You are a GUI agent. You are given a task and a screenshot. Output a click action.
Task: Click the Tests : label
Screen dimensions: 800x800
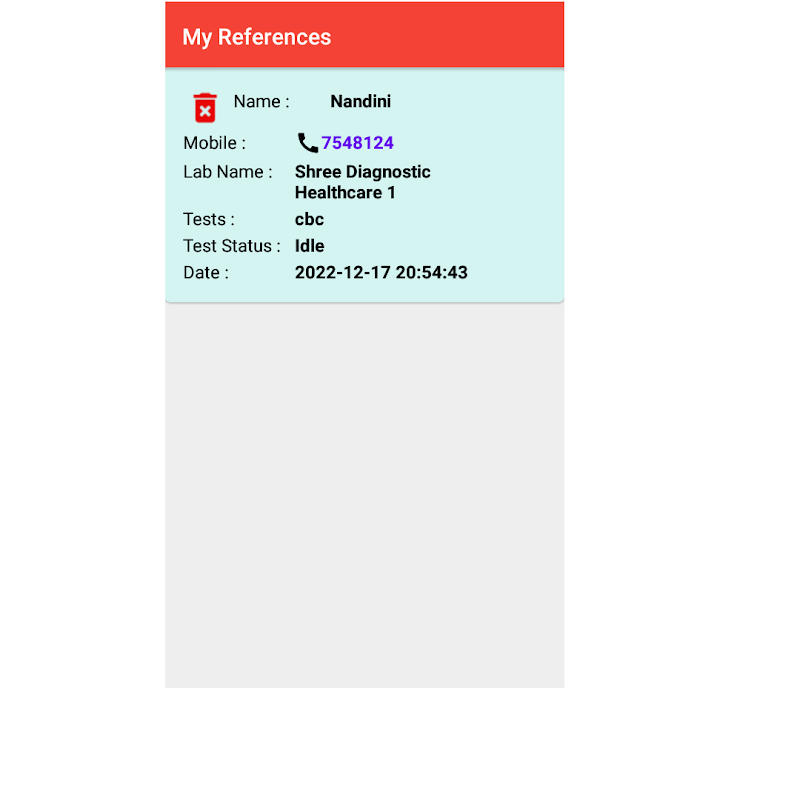click(x=209, y=219)
